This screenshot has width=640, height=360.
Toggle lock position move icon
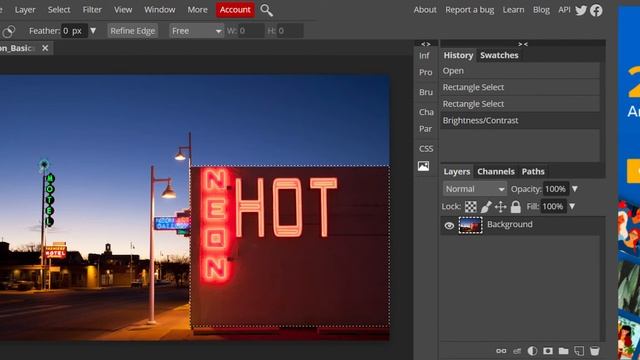pos(500,207)
